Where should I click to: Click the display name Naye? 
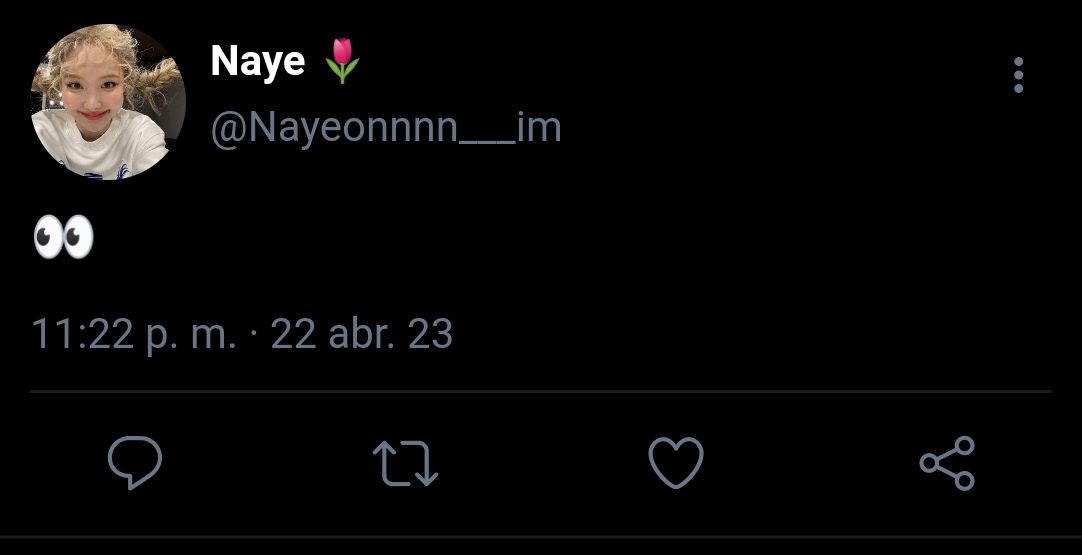coord(257,61)
